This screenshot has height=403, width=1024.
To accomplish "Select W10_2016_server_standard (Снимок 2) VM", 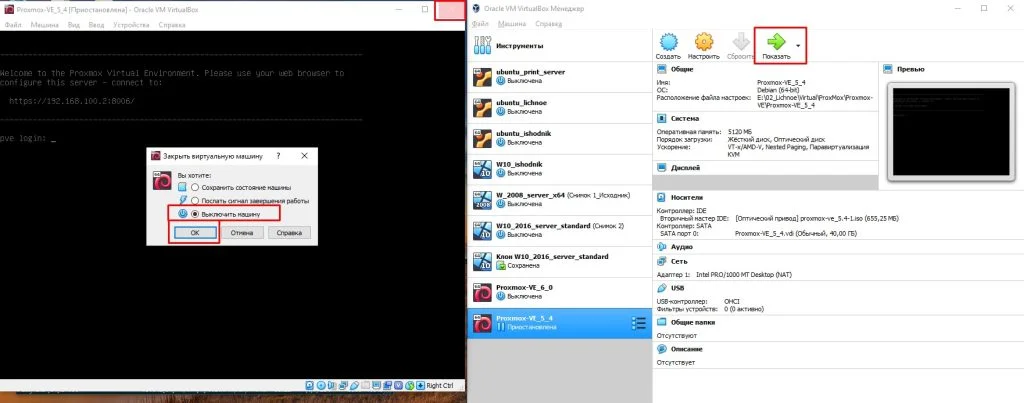I will click(560, 231).
